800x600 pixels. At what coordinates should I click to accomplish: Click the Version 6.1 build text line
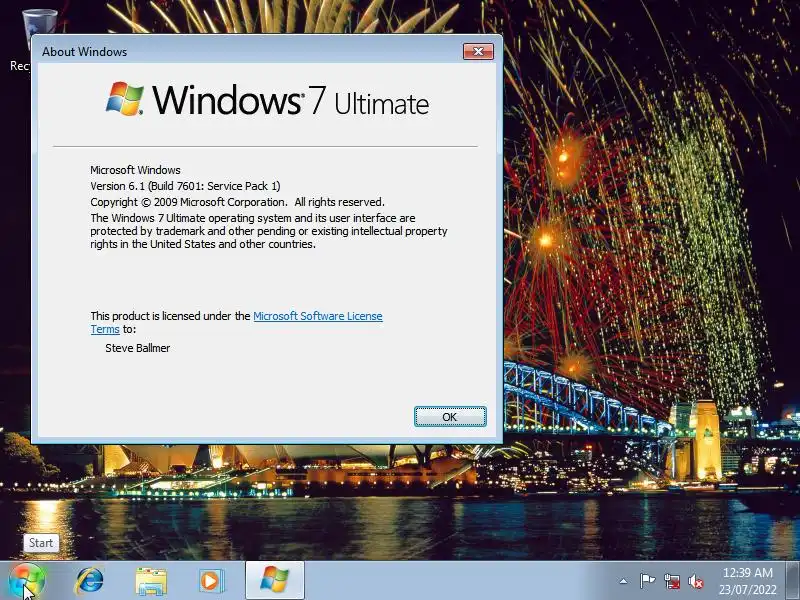point(185,186)
